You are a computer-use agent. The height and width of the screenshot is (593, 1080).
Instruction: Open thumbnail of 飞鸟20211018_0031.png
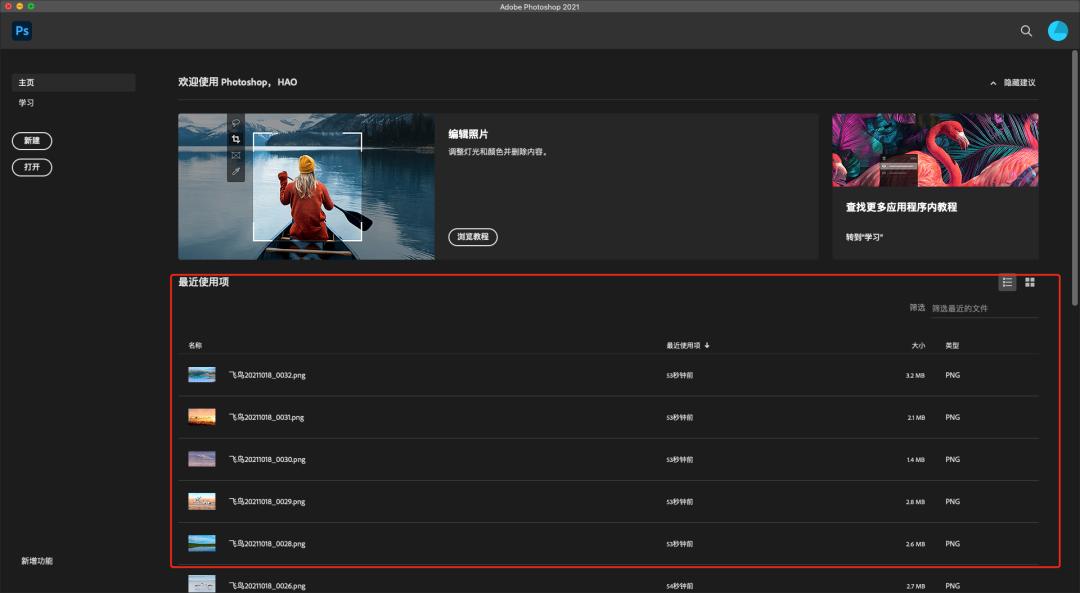click(x=202, y=417)
